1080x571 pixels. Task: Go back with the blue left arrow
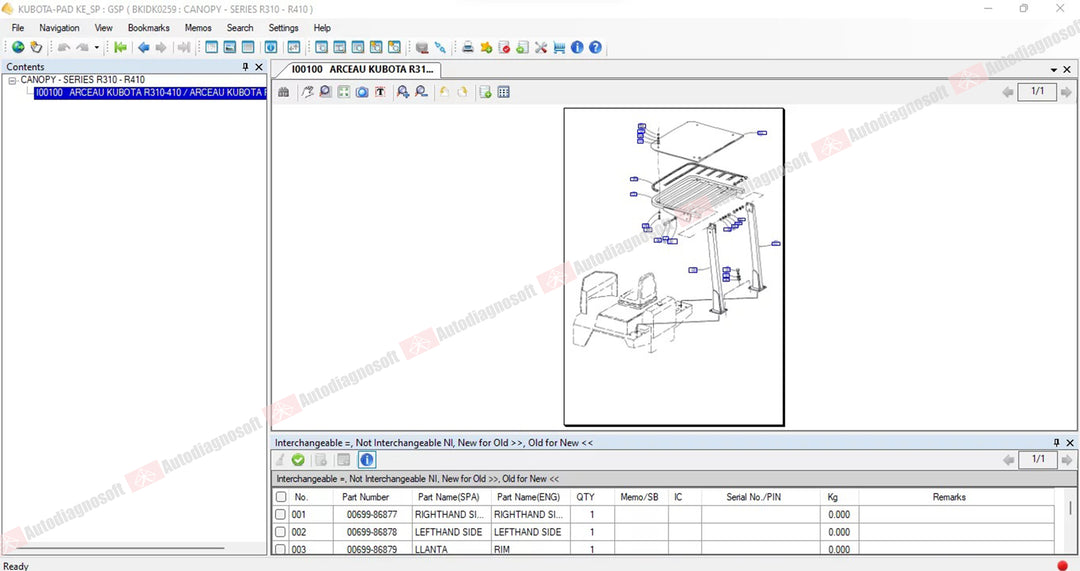pos(143,47)
